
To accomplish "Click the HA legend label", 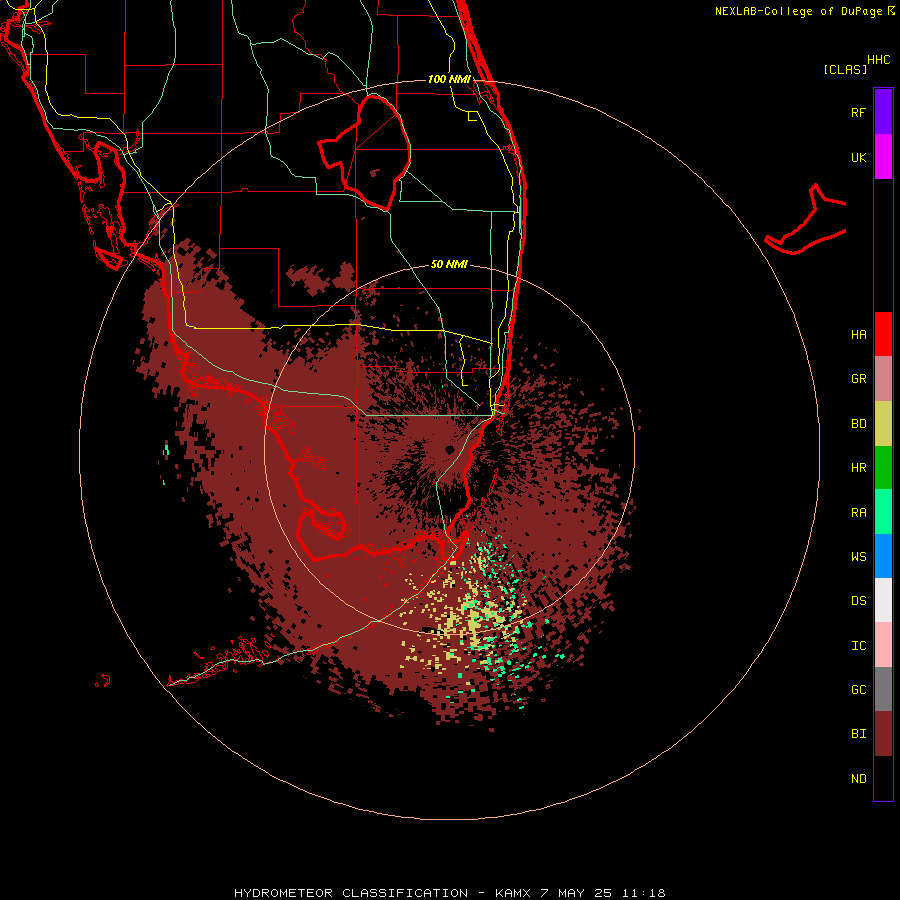I will pos(858,334).
